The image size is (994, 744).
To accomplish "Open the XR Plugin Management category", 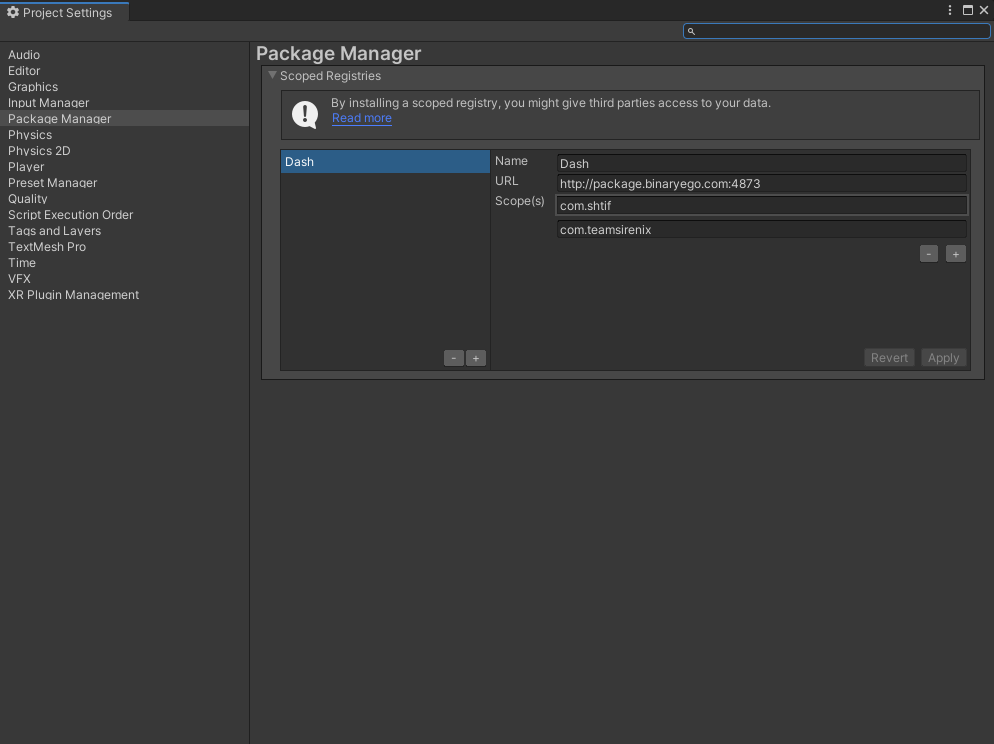I will [74, 295].
